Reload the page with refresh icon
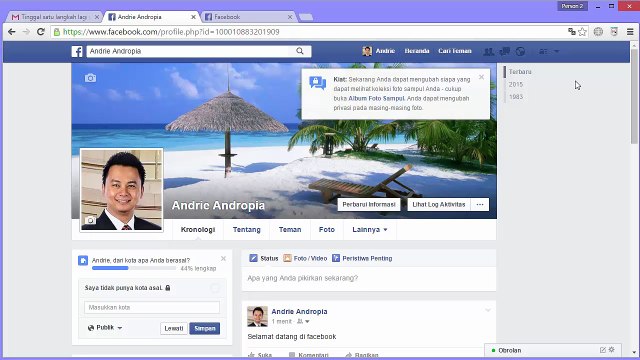The height and width of the screenshot is (360, 640). coord(40,32)
